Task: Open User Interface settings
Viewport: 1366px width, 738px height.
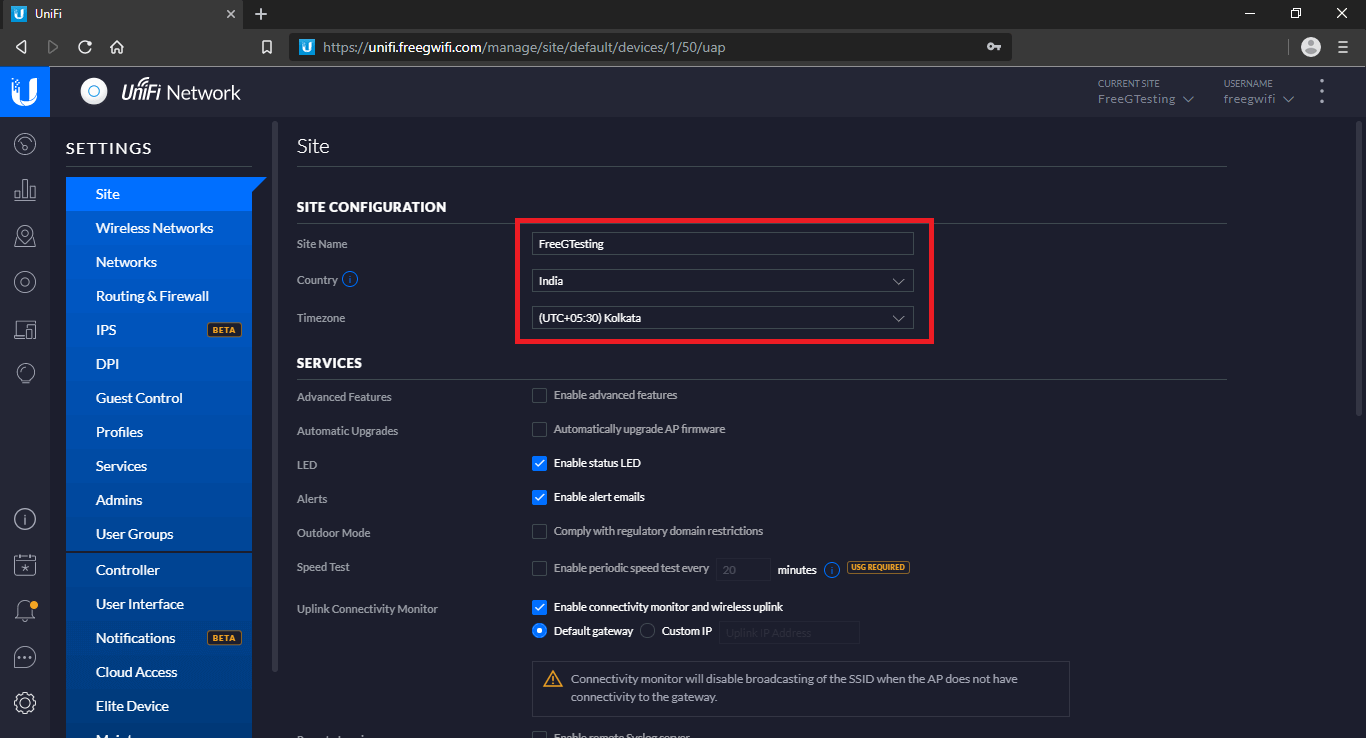Action: click(159, 604)
